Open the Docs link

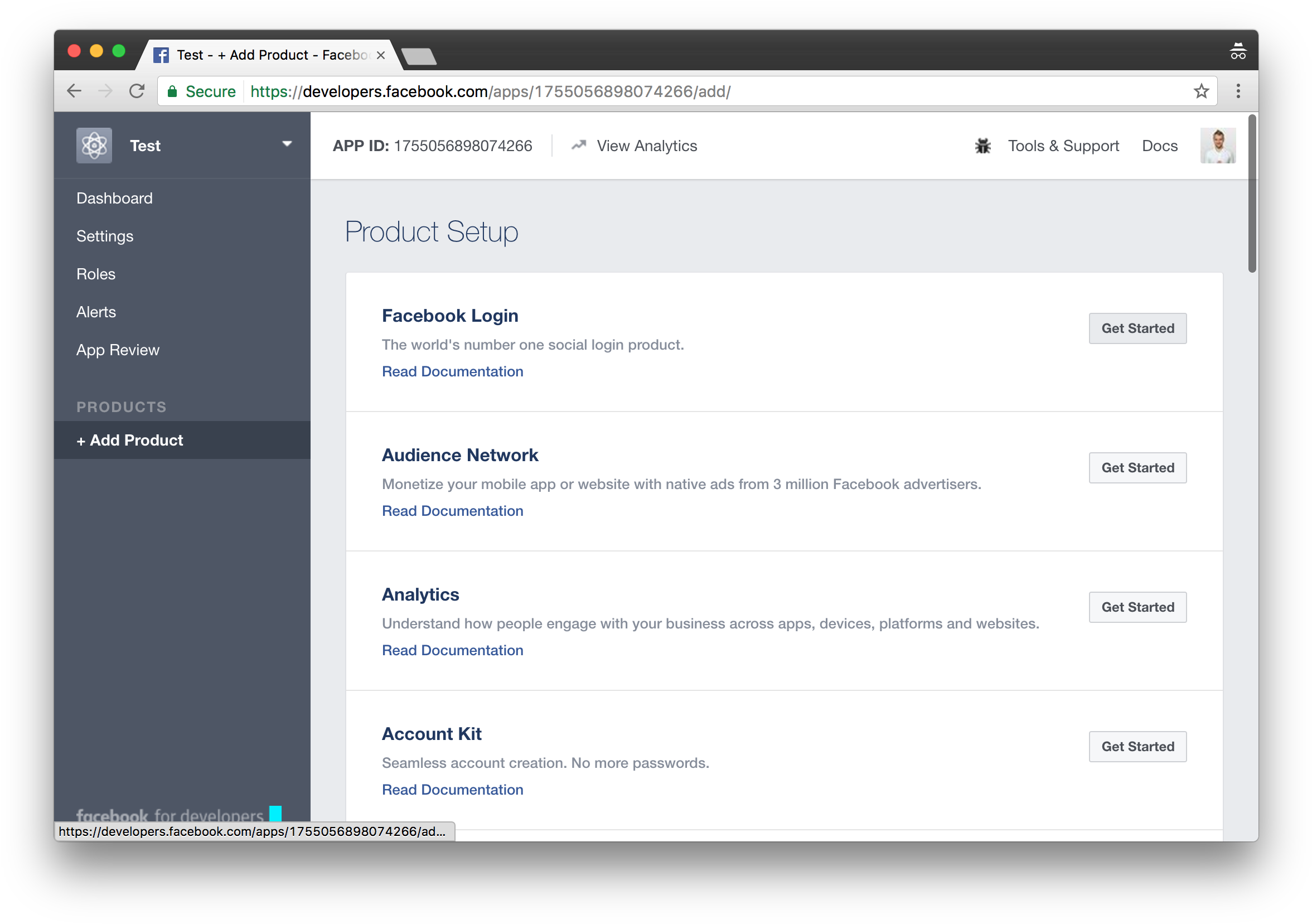click(1159, 146)
